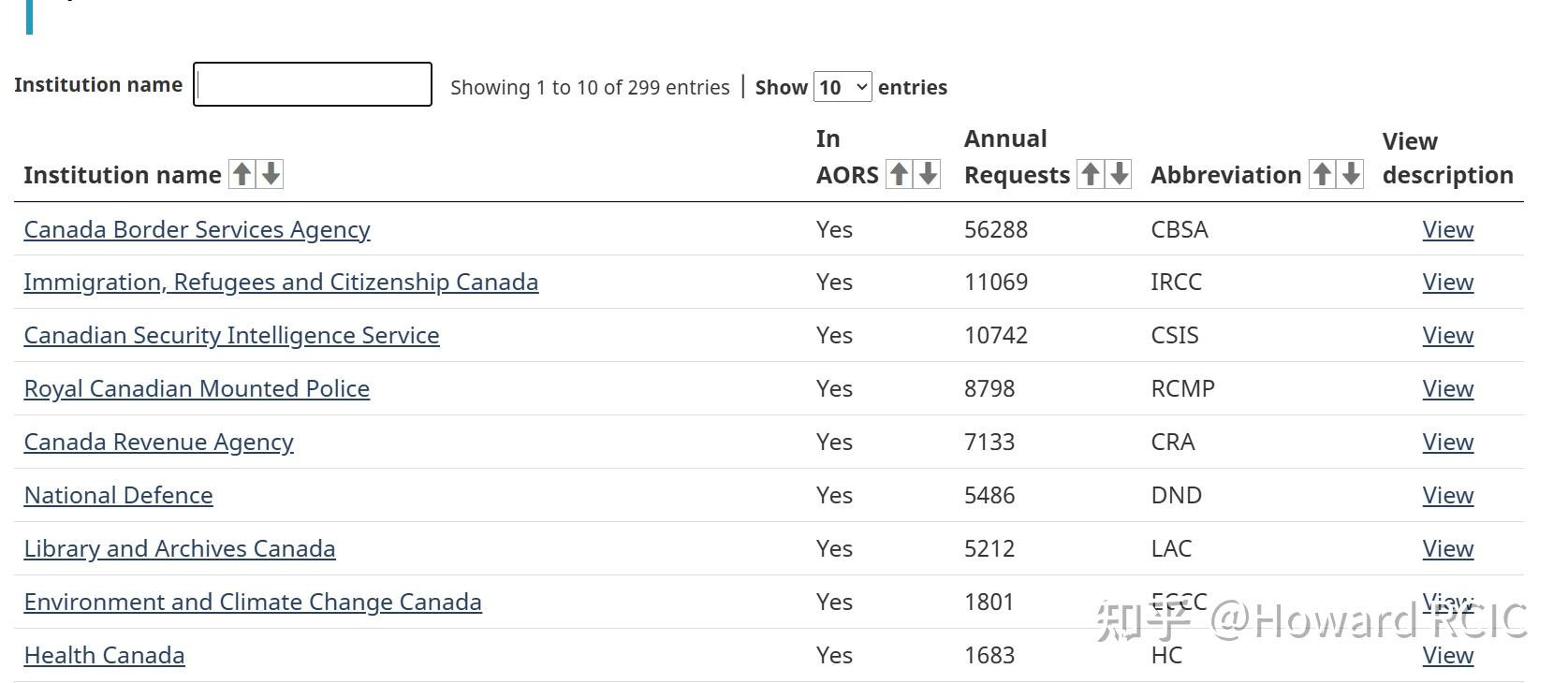This screenshot has height=683, width=1568.
Task: Sort In AORS column descending arrow
Action: tap(928, 174)
